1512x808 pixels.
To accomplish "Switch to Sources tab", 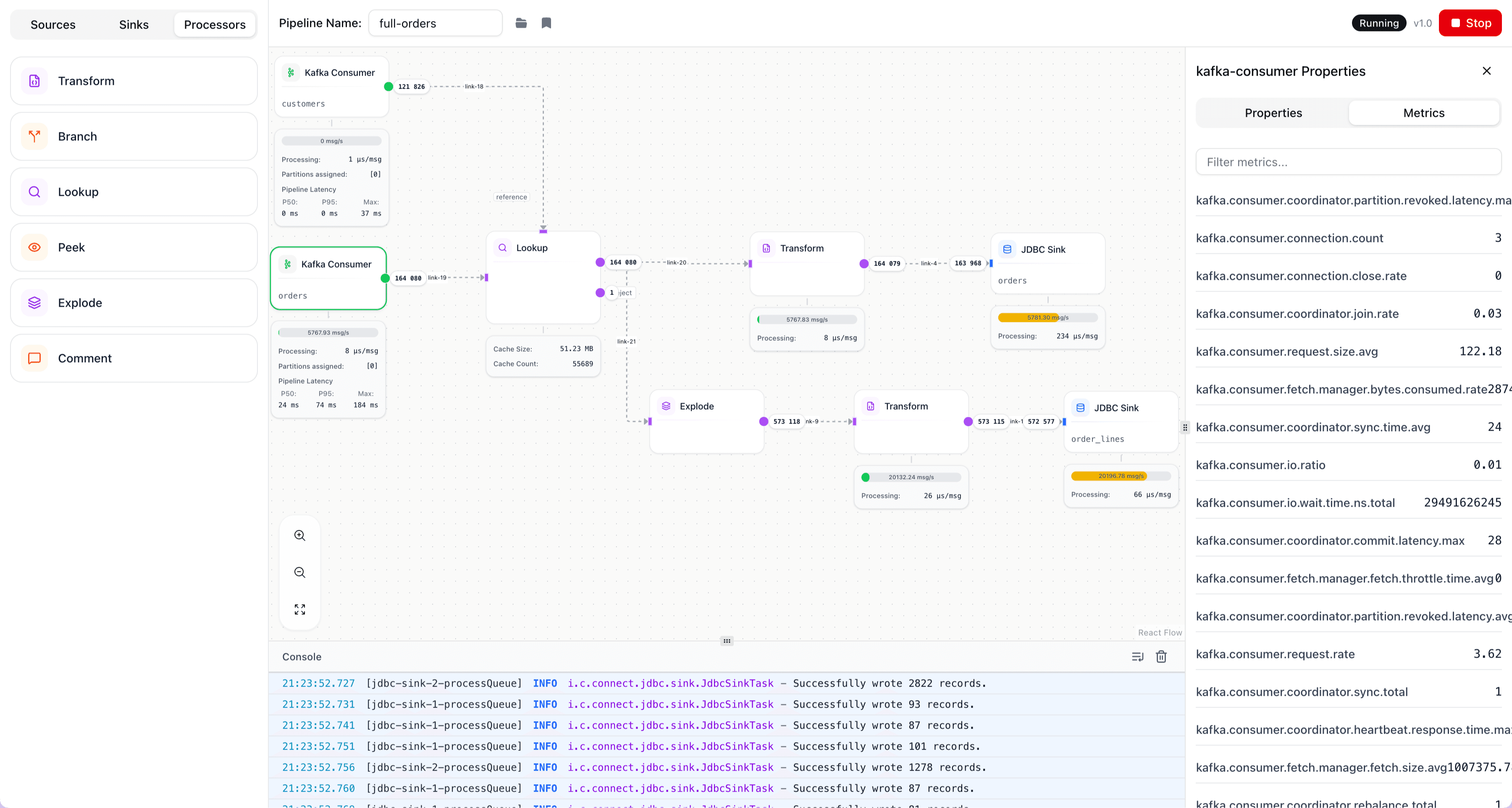I will pos(53,25).
